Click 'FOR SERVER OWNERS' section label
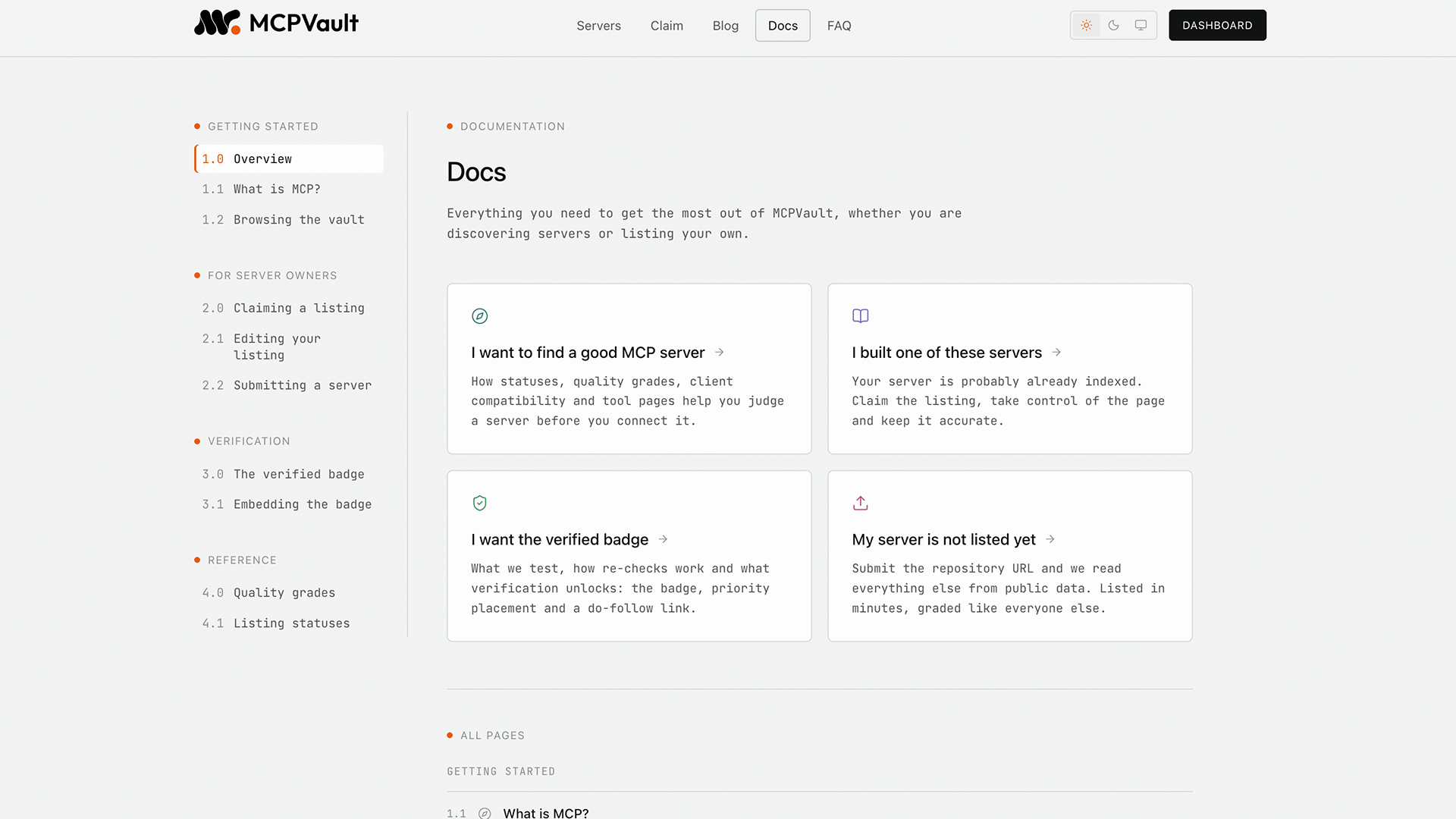This screenshot has height=819, width=1456. [272, 276]
